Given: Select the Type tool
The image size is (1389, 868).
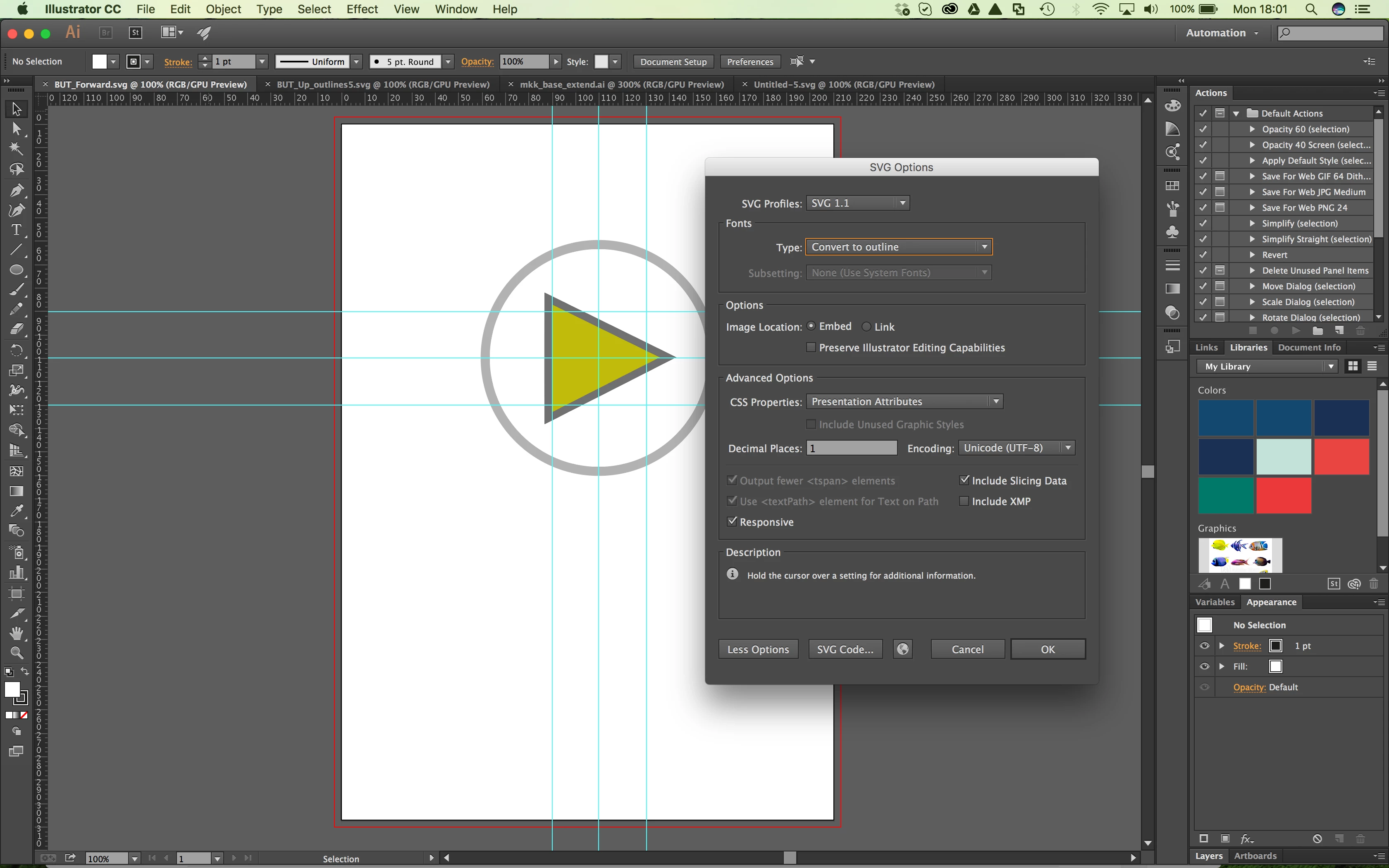Looking at the screenshot, I should pos(17,230).
